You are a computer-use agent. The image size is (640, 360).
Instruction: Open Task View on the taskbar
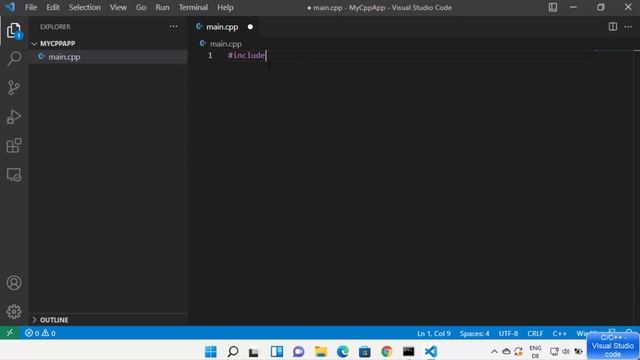(x=254, y=352)
